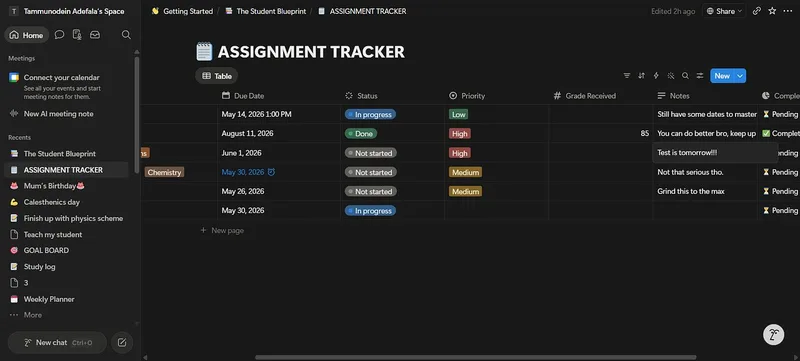Go to Getting Started breadcrumb
Viewport: 800px width, 361px height.
[x=182, y=11]
